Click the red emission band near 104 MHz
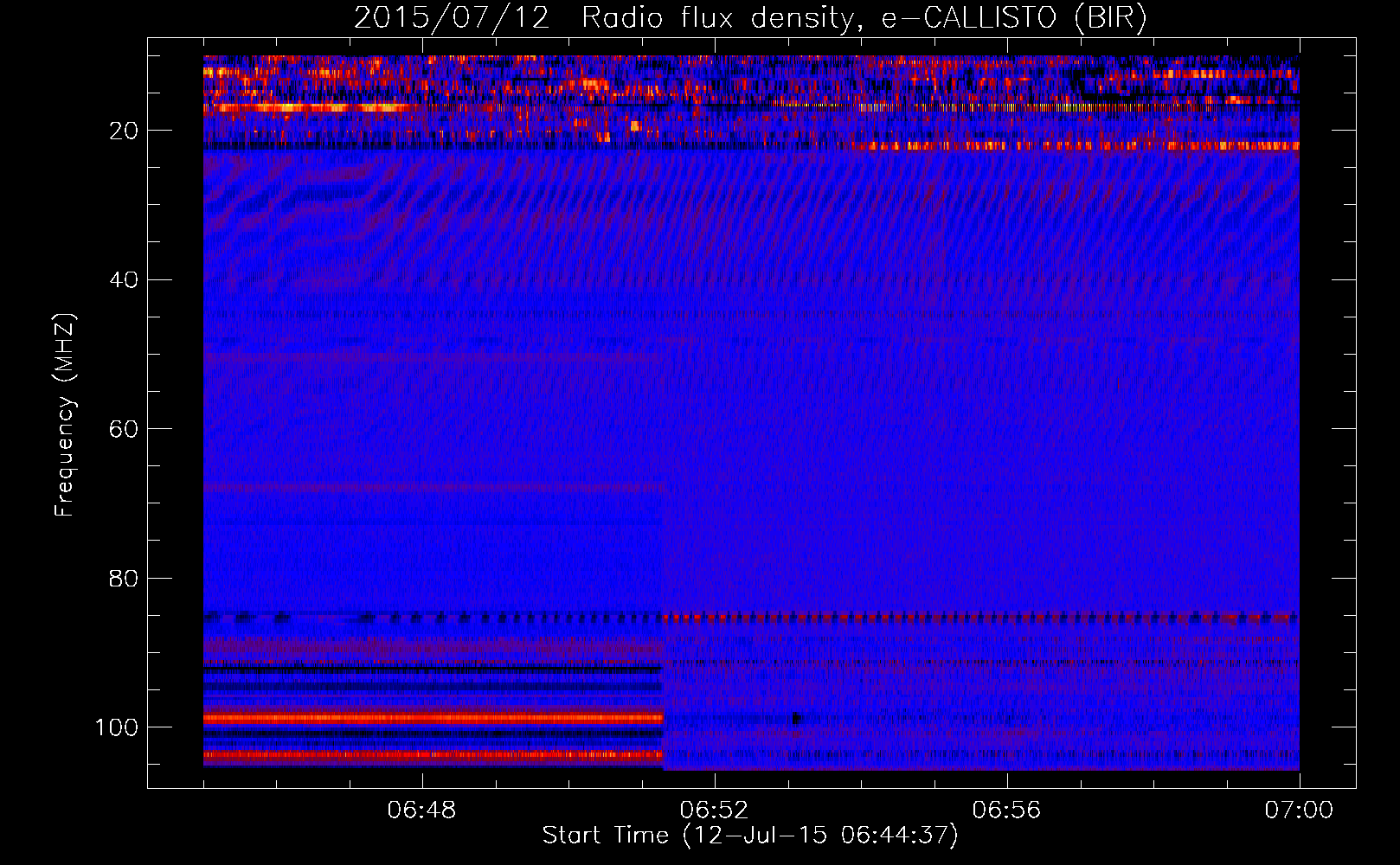The height and width of the screenshot is (865, 1400). click(433, 755)
